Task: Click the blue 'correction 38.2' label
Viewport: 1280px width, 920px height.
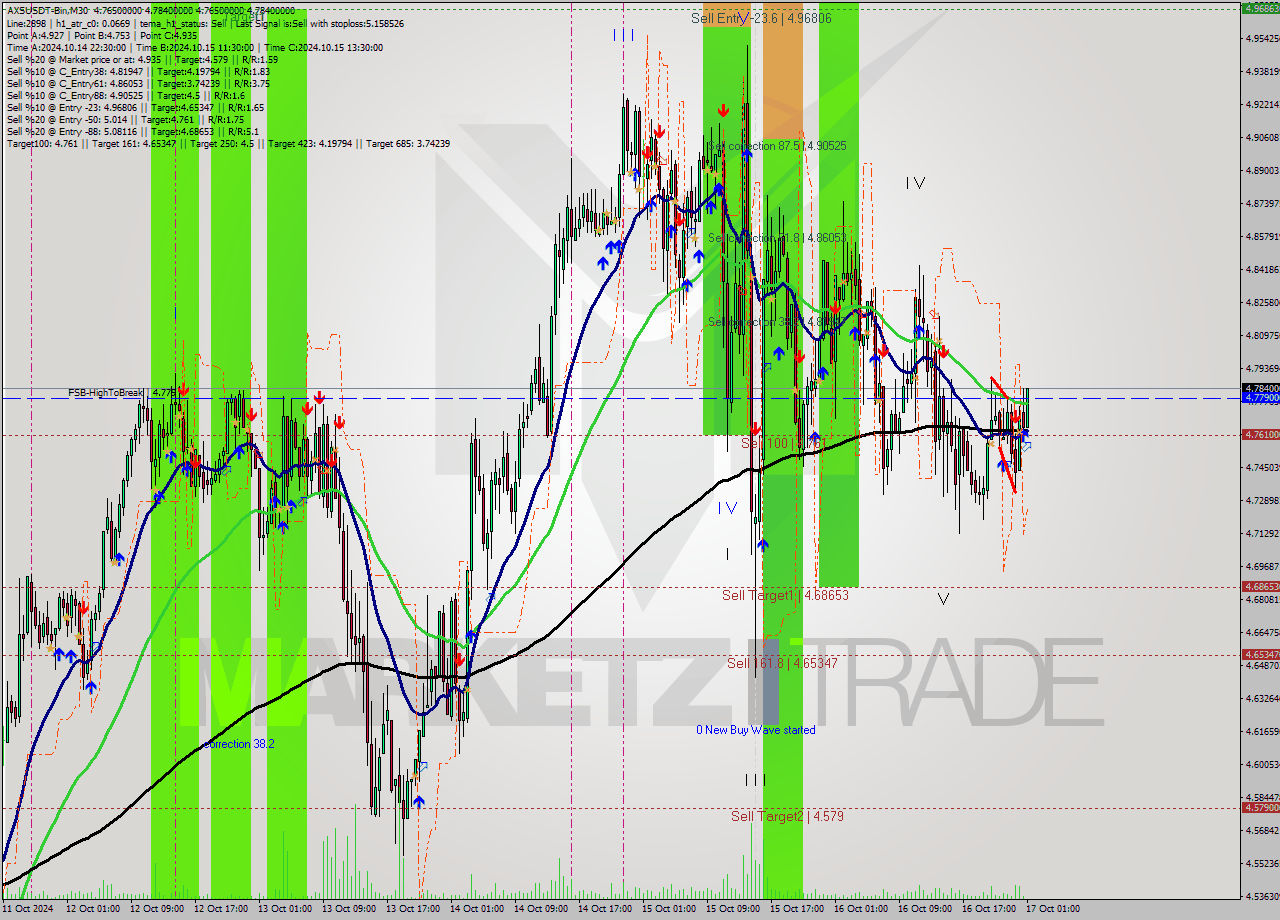Action: (238, 744)
